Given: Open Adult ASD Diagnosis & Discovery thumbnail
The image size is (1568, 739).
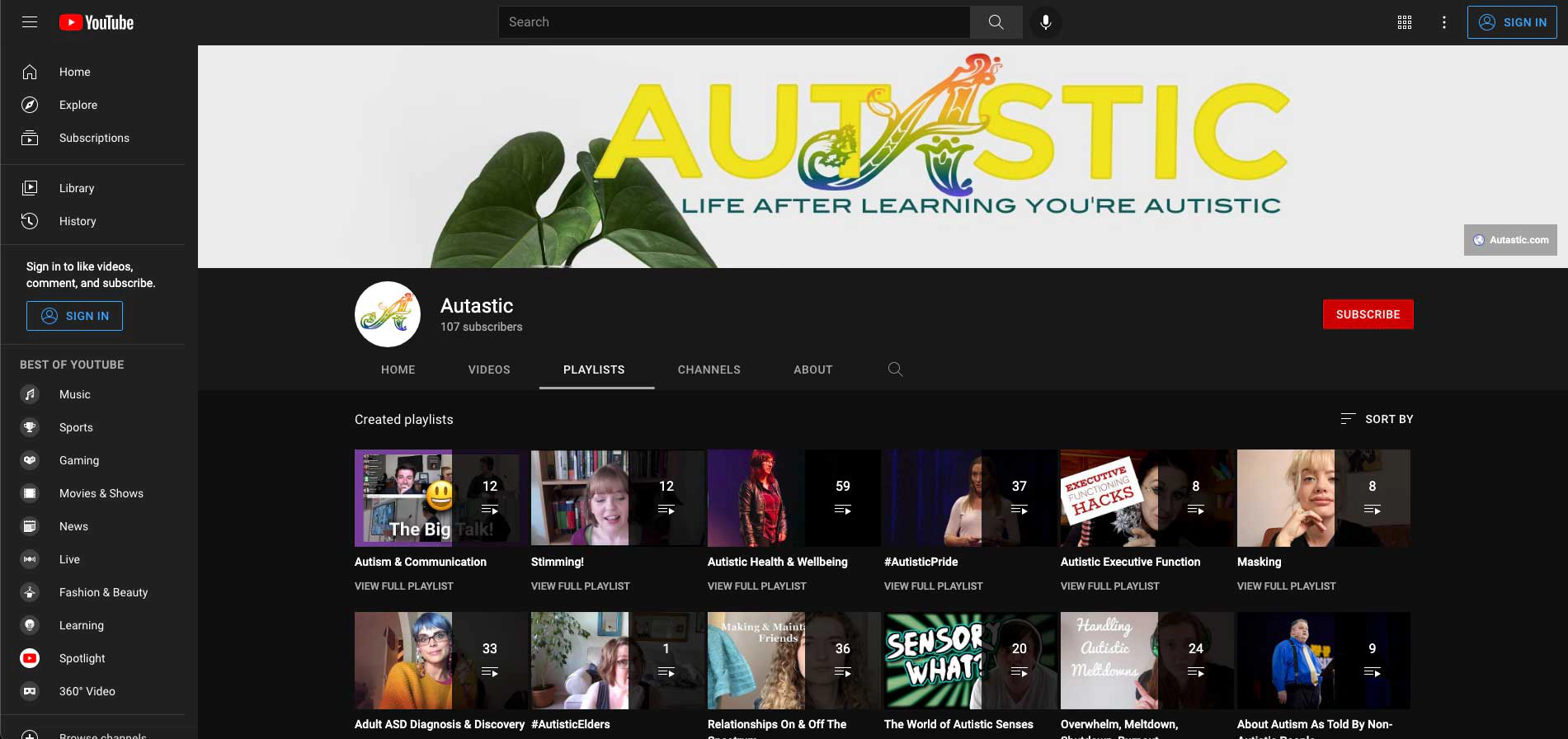Looking at the screenshot, I should [441, 661].
